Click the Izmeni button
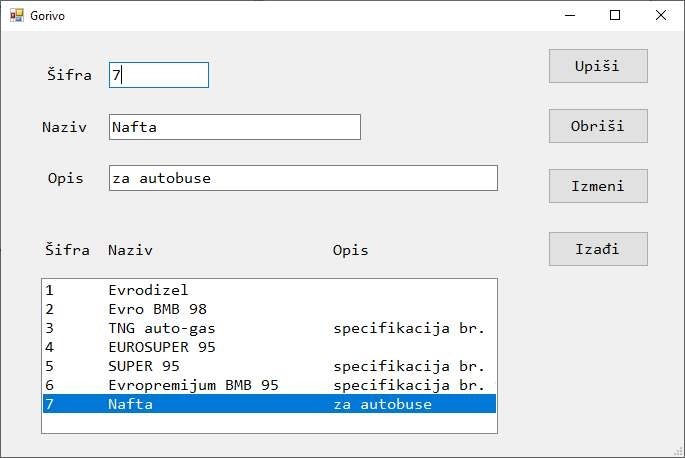The height and width of the screenshot is (458, 685). point(598,186)
